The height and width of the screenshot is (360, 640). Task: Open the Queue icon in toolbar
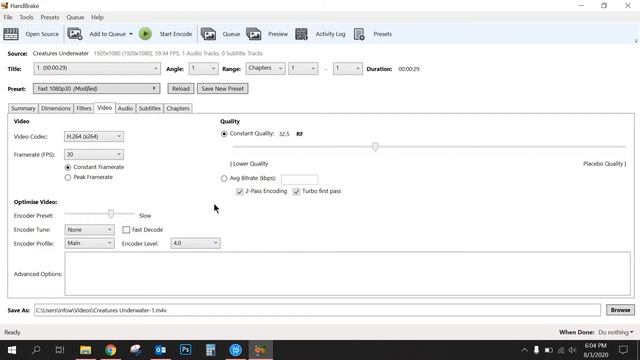pos(208,34)
